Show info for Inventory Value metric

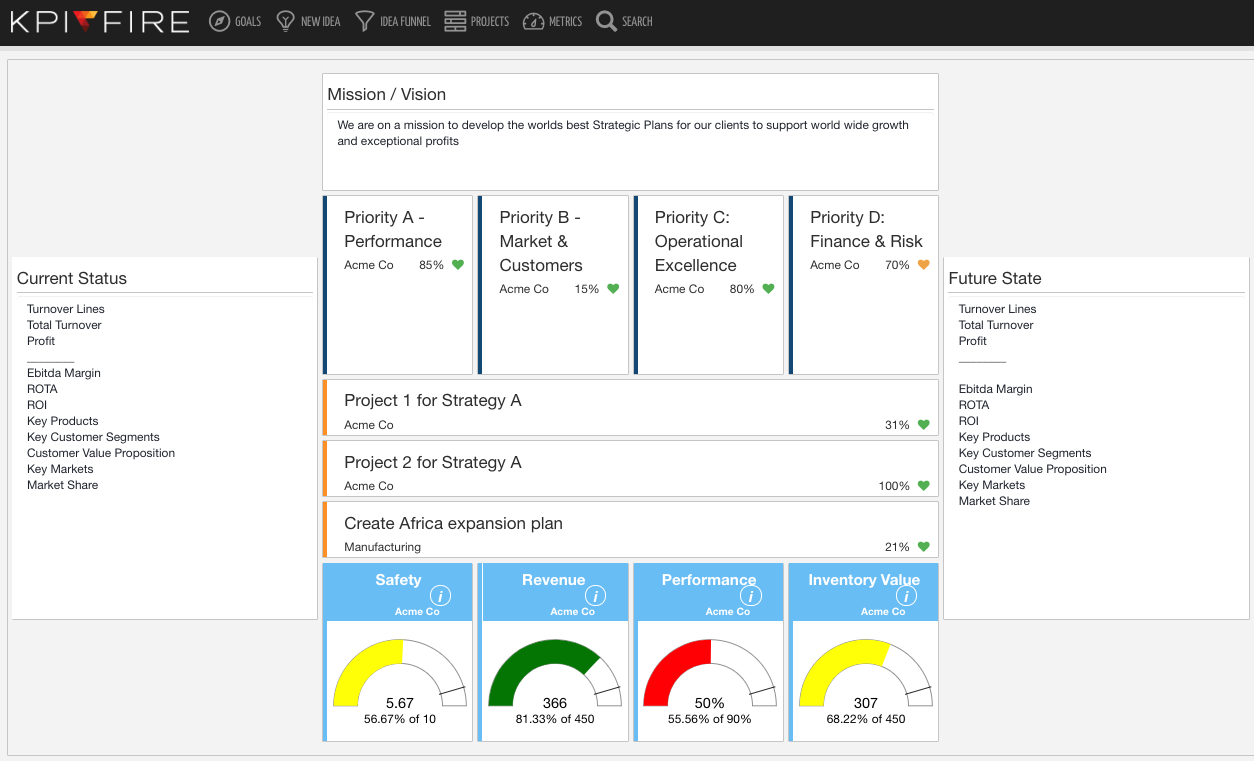(906, 596)
